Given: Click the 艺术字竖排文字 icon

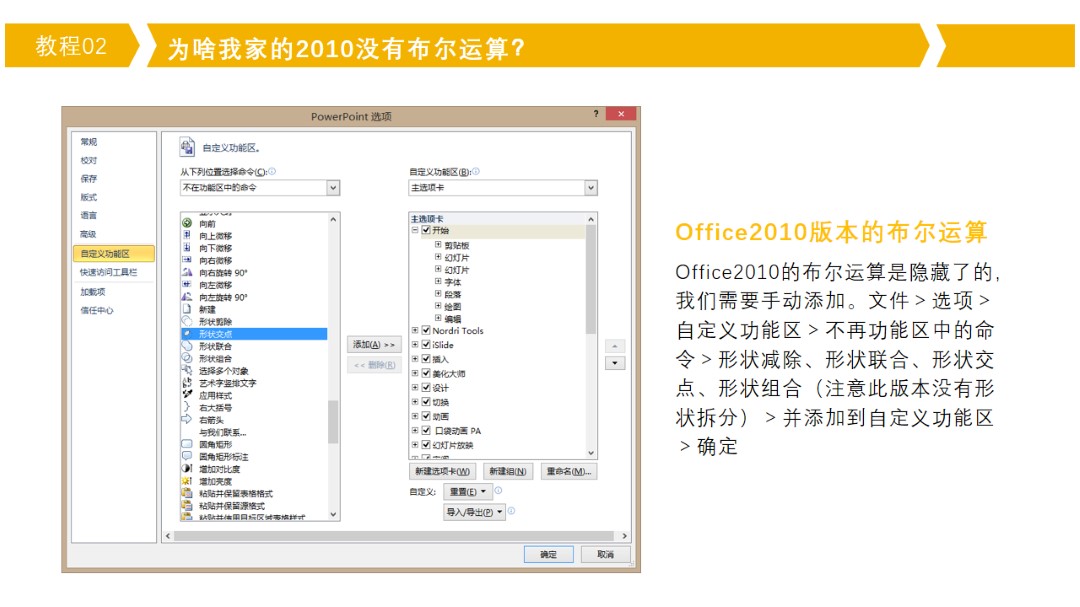Looking at the screenshot, I should pos(187,383).
